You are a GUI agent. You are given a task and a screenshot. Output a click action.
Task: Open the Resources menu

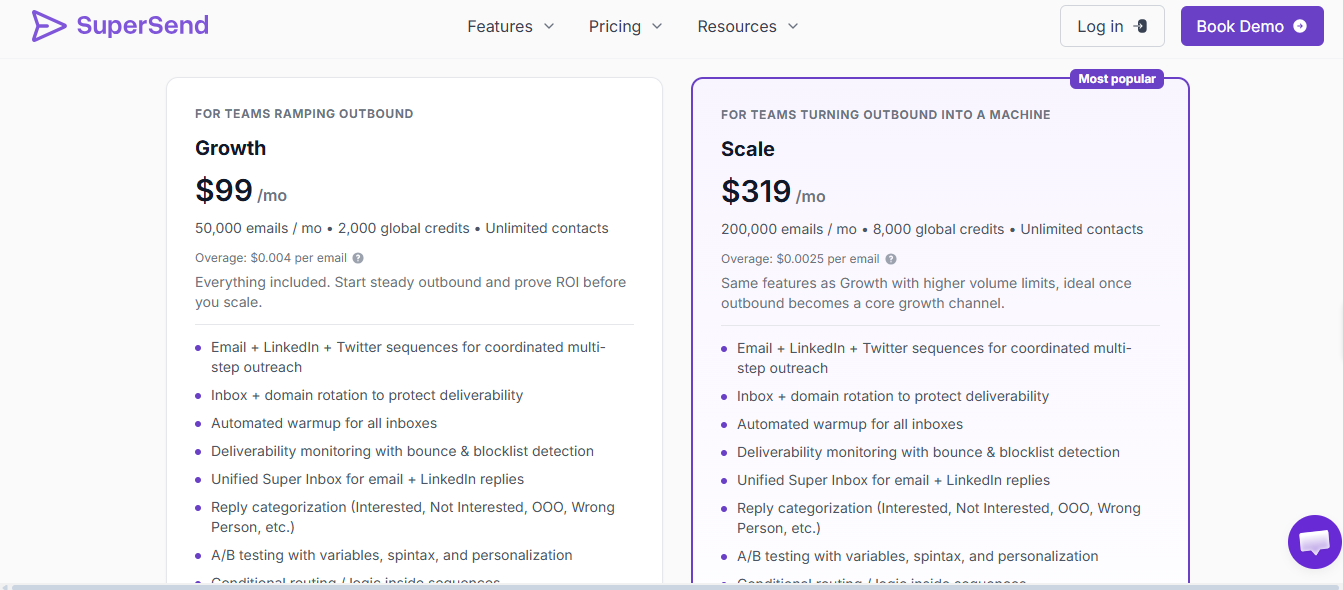737,27
